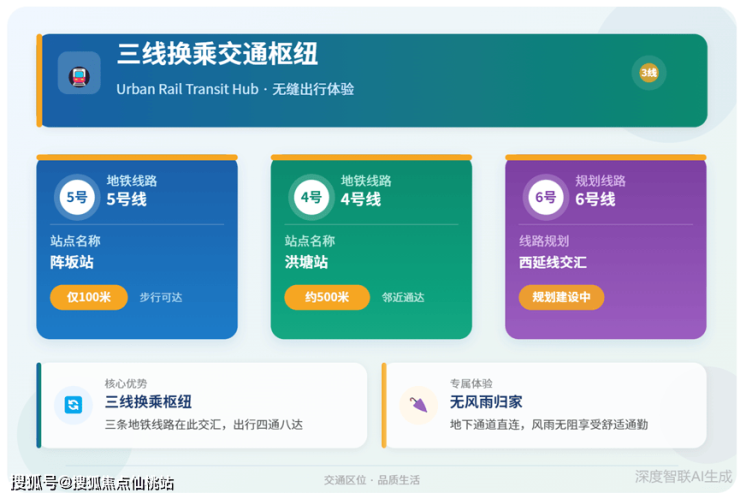The width and height of the screenshot is (740, 499).
Task: Click the 专属体验 label
Action: [x=471, y=383]
